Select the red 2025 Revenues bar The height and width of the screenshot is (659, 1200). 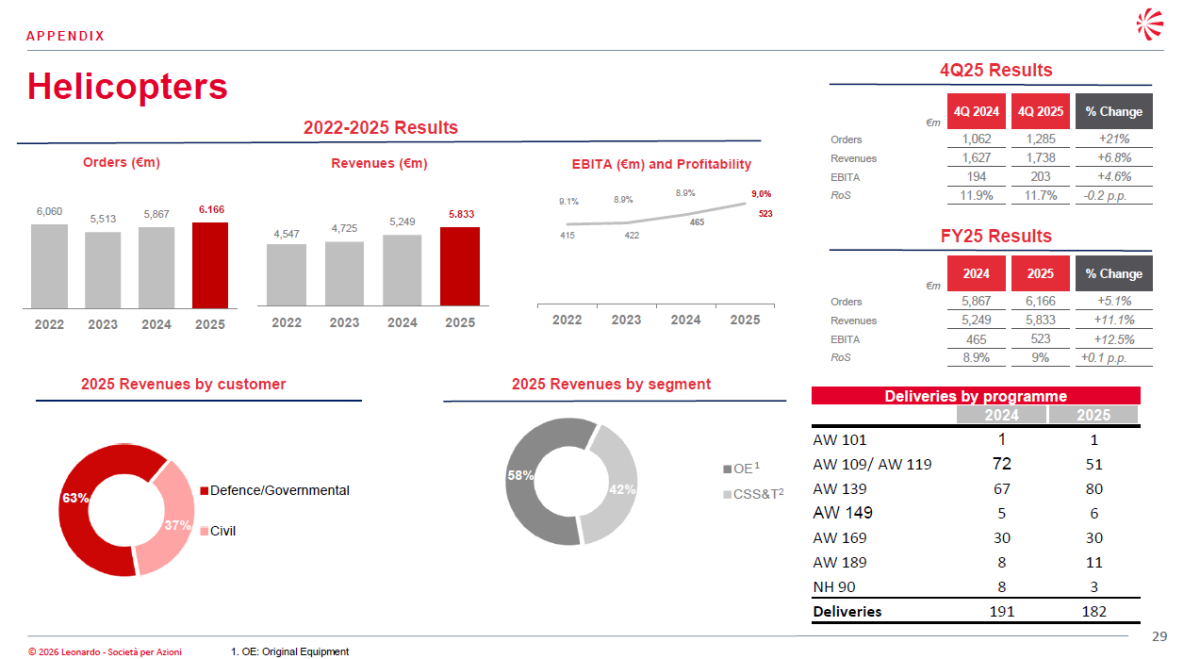[460, 266]
